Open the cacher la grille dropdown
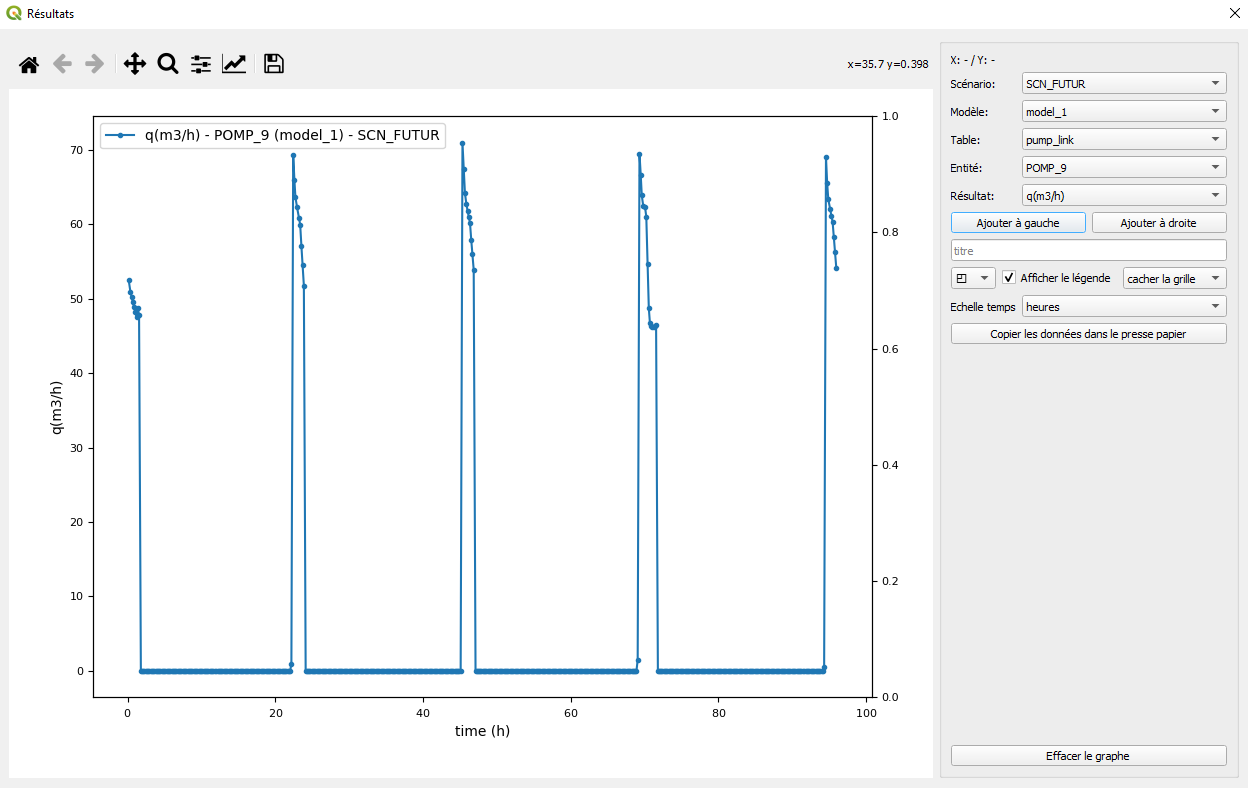Image resolution: width=1248 pixels, height=788 pixels. (x=1175, y=278)
